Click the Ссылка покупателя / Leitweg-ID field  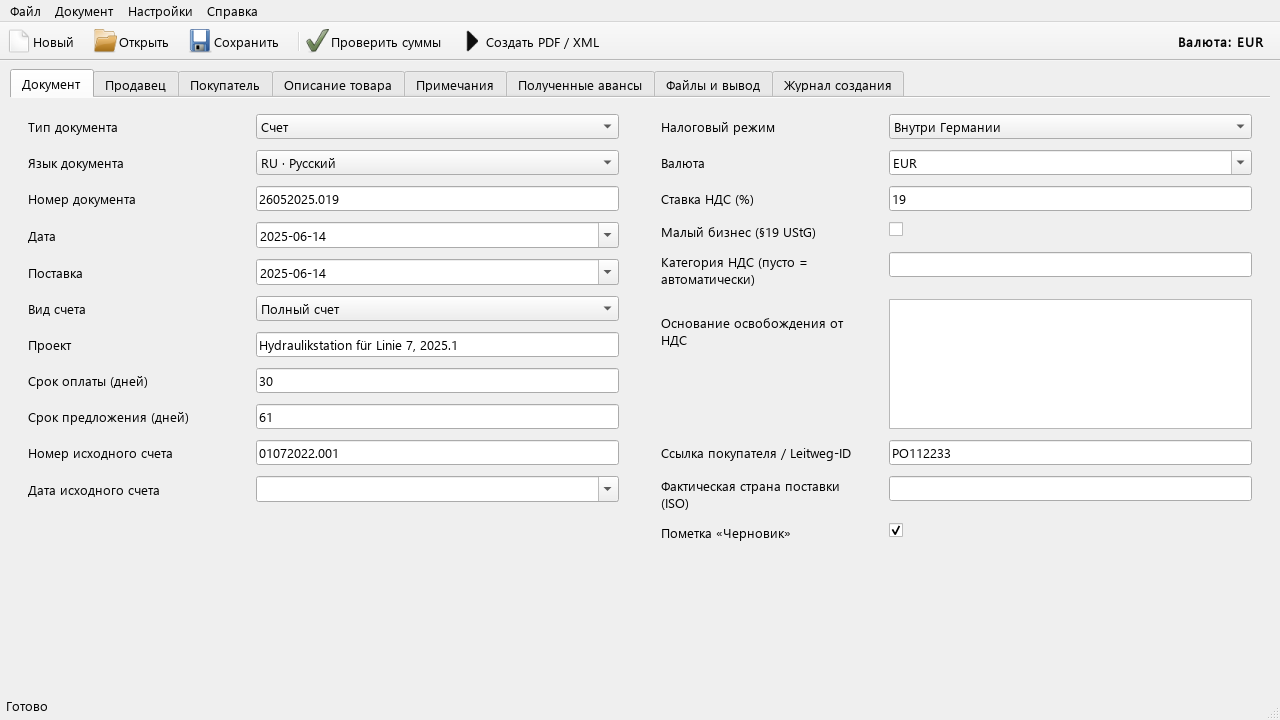tap(1070, 453)
